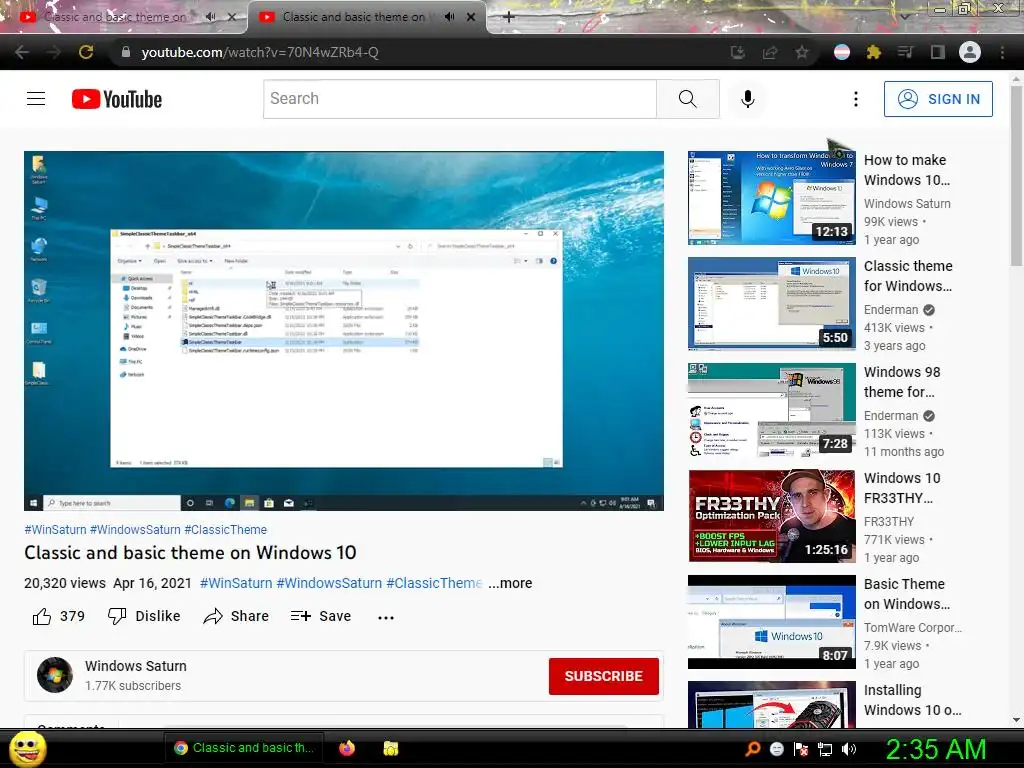Click the browser forward arrow
Screen dimensions: 1024x768
54,52
